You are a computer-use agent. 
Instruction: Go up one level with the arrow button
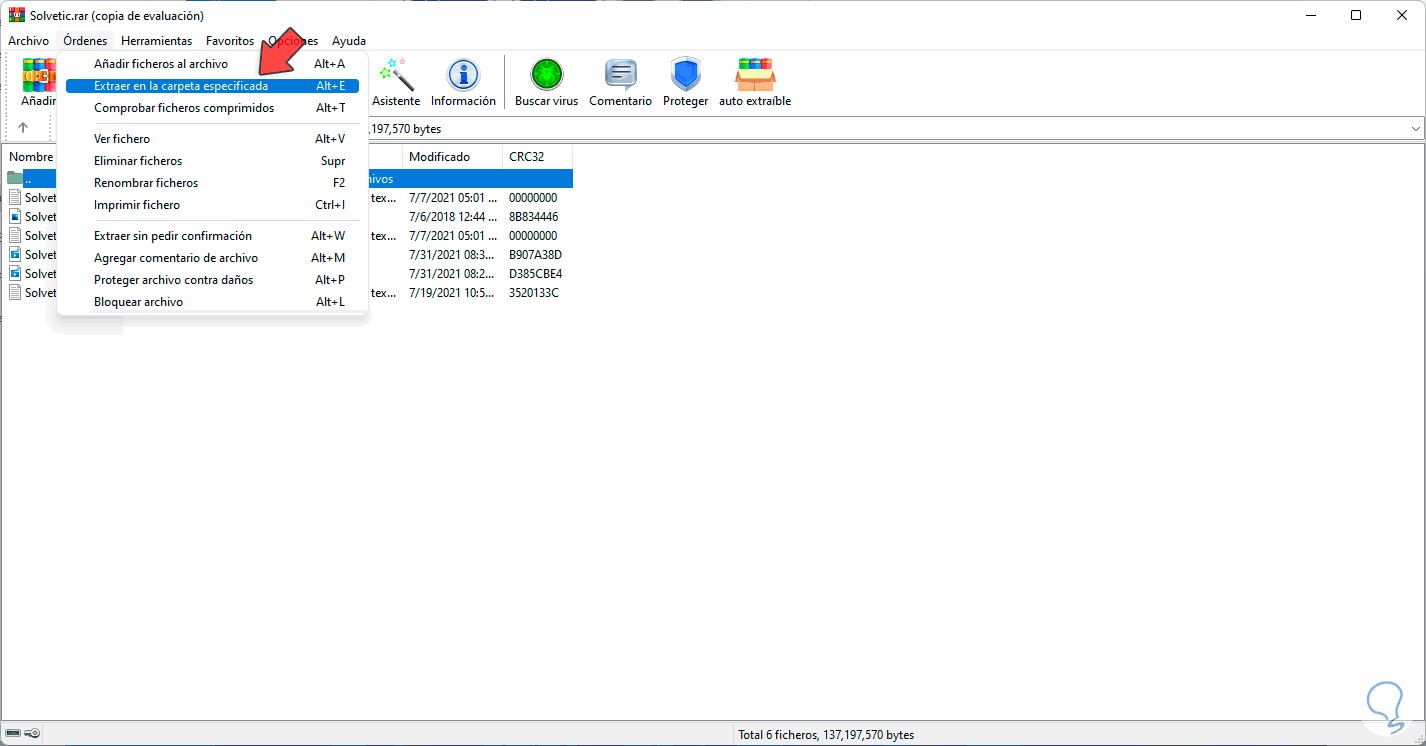point(23,128)
